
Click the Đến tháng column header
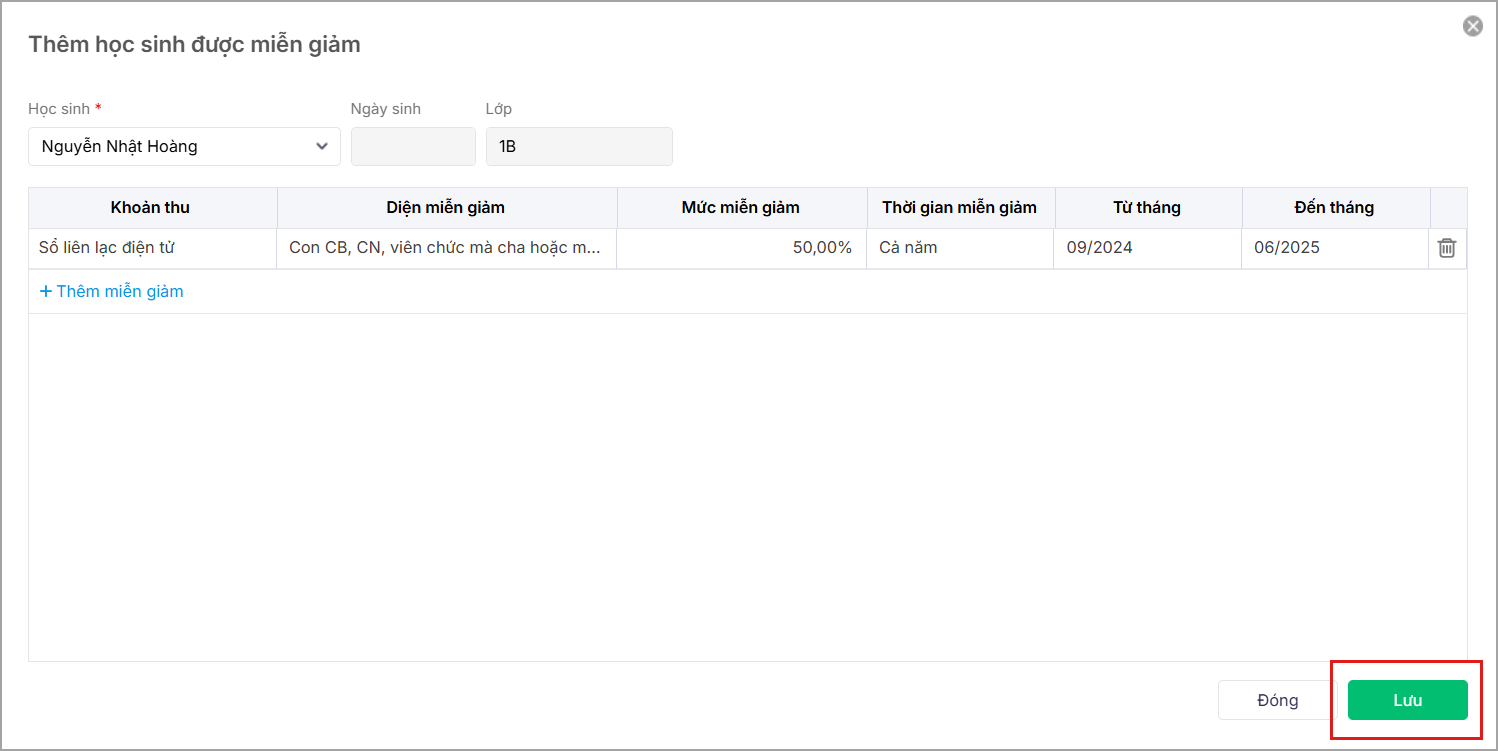[x=1334, y=207]
